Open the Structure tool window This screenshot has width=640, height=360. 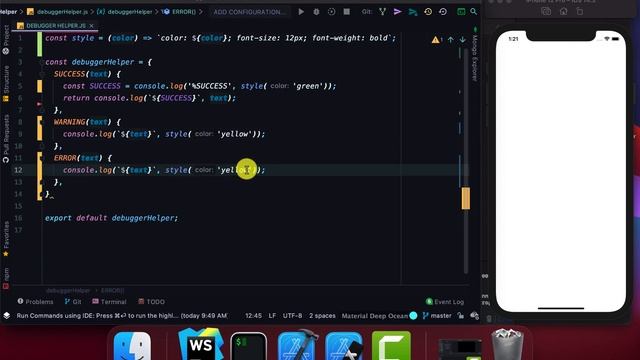[6, 84]
